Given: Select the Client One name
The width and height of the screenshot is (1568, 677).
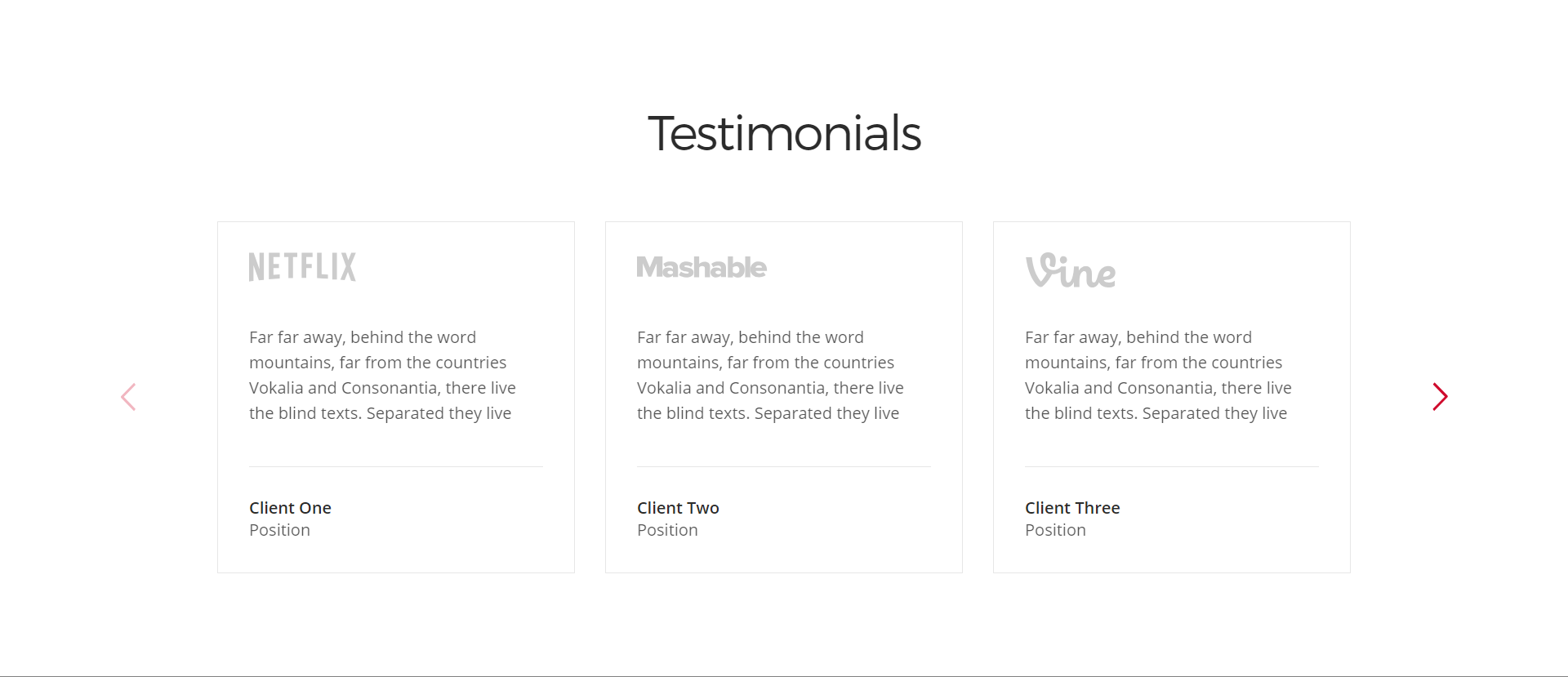Looking at the screenshot, I should (290, 508).
